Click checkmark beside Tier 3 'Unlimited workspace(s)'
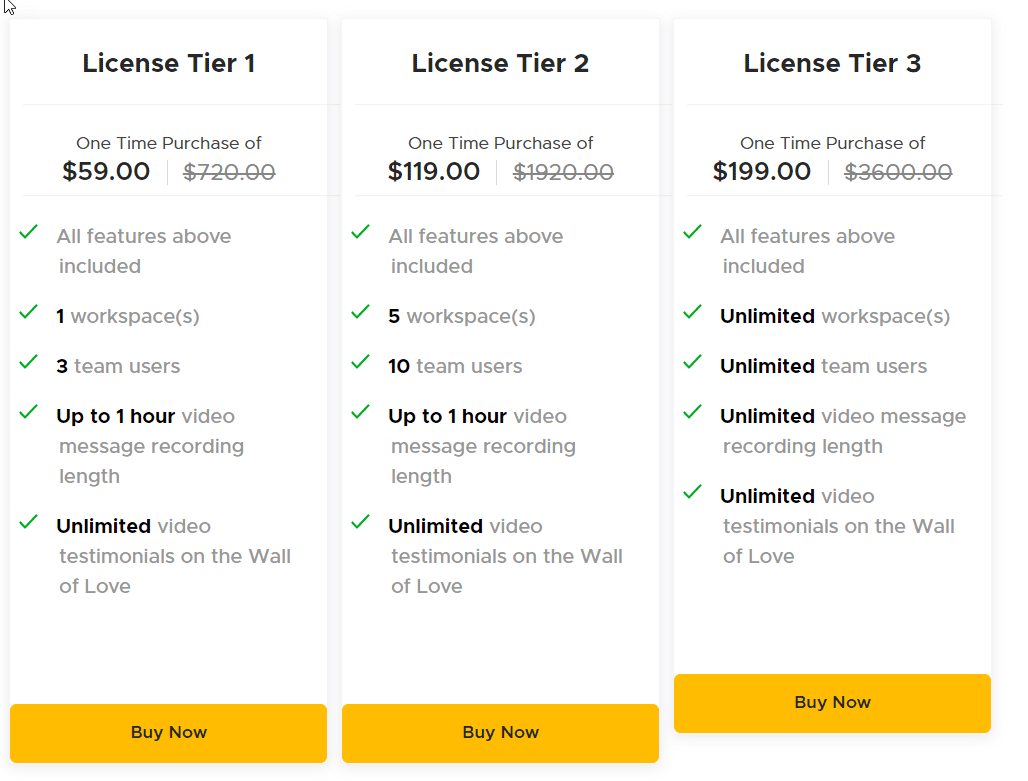Screen dimensions: 1028x781 click(x=693, y=312)
